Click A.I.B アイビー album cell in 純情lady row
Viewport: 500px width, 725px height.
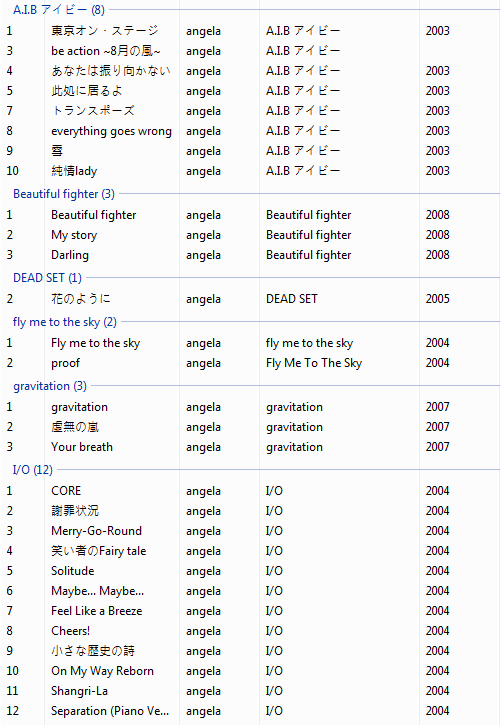303,171
